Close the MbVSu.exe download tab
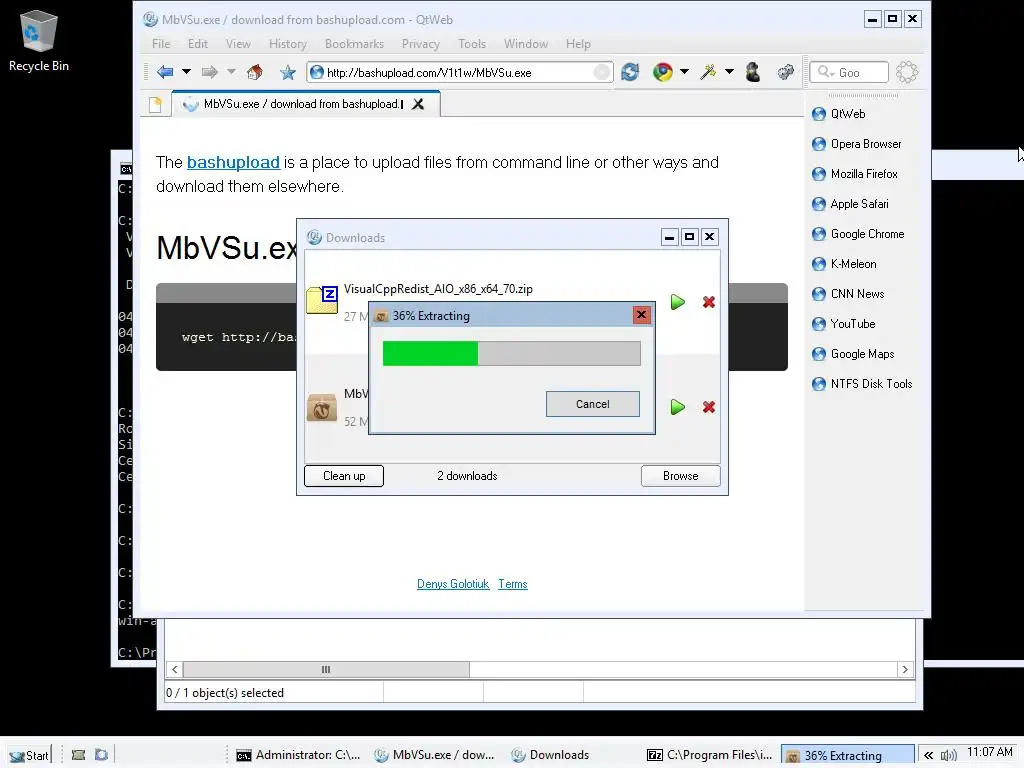The width and height of the screenshot is (1024, 768). click(x=418, y=104)
